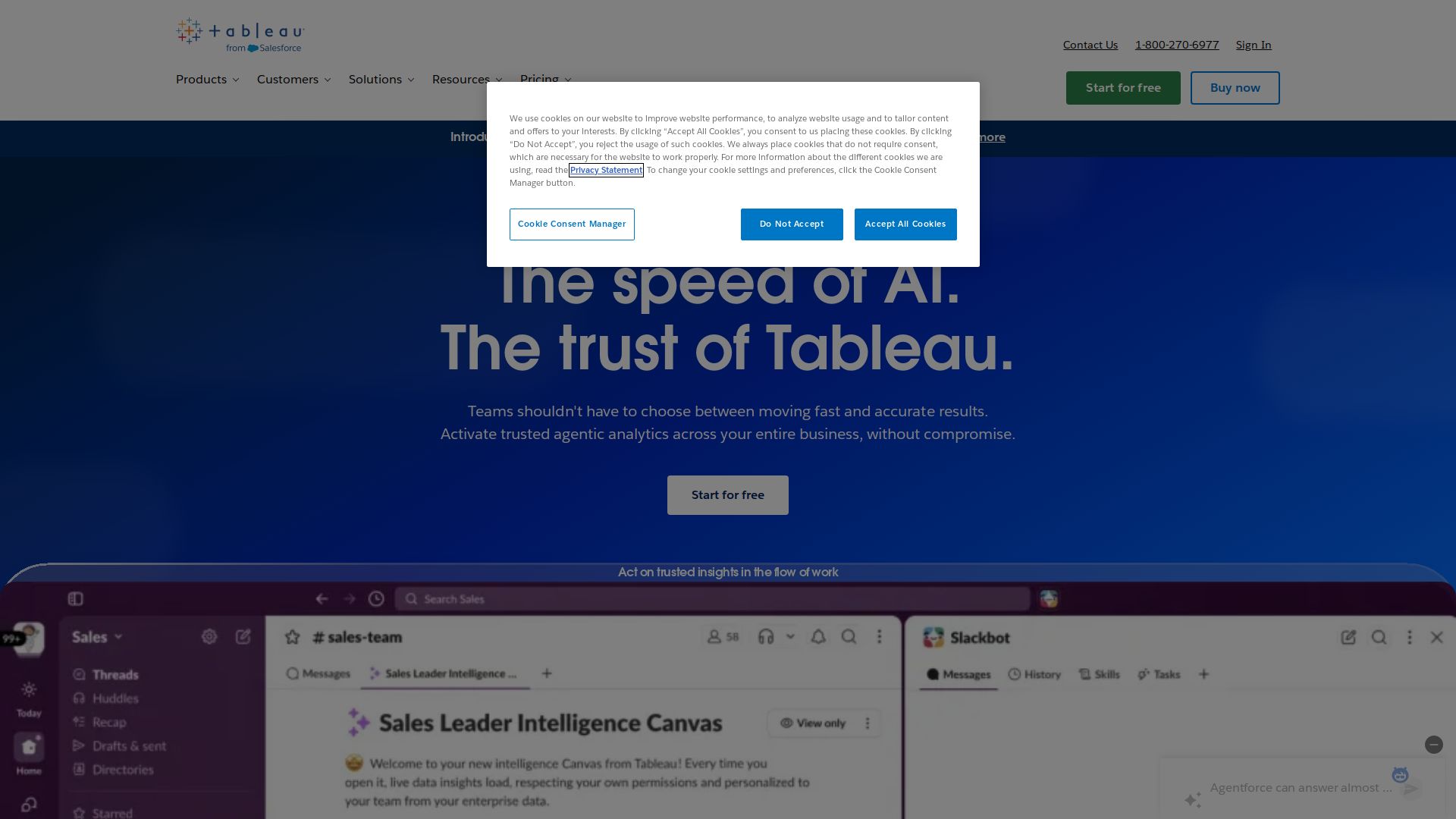Click the Do Not Accept button
Image resolution: width=1456 pixels, height=819 pixels.
pos(792,224)
